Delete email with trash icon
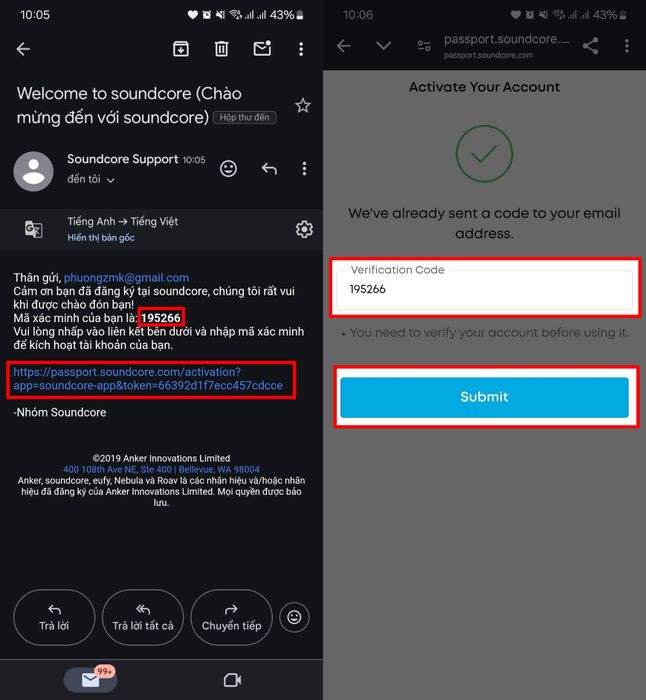Viewport: 646px width, 700px height. [221, 49]
